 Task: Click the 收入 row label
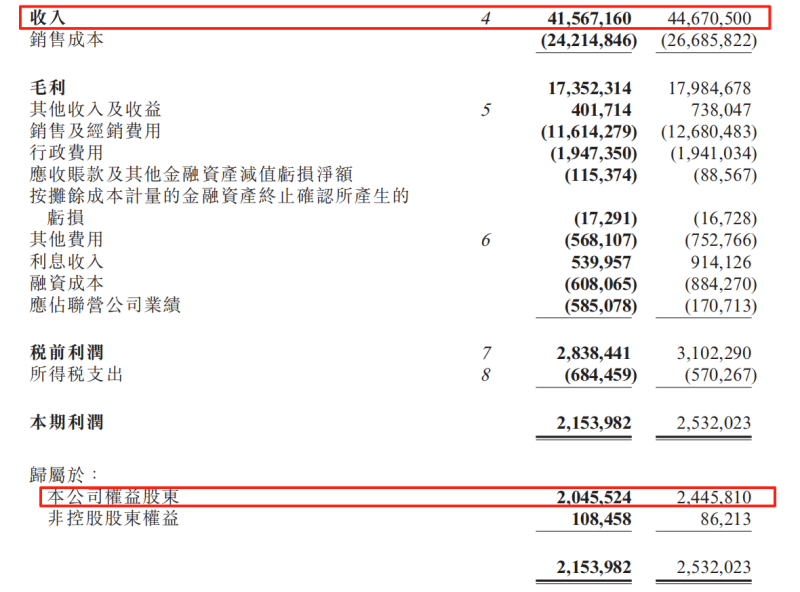[47, 18]
